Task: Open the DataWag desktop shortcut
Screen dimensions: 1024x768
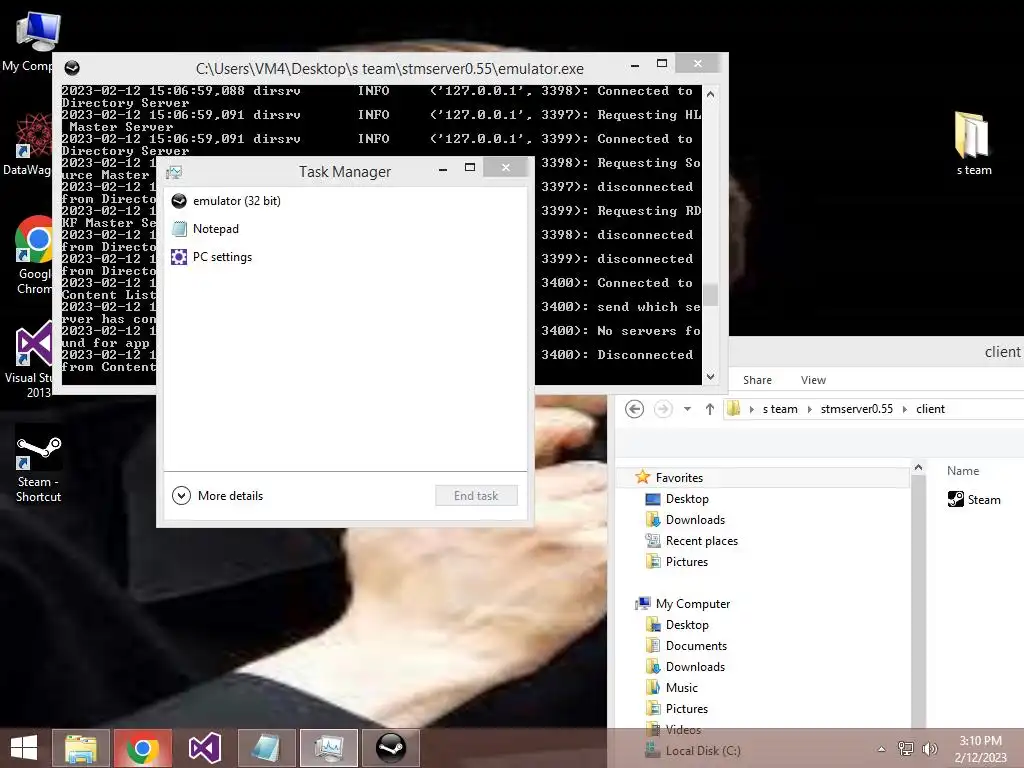Action: click(x=31, y=144)
